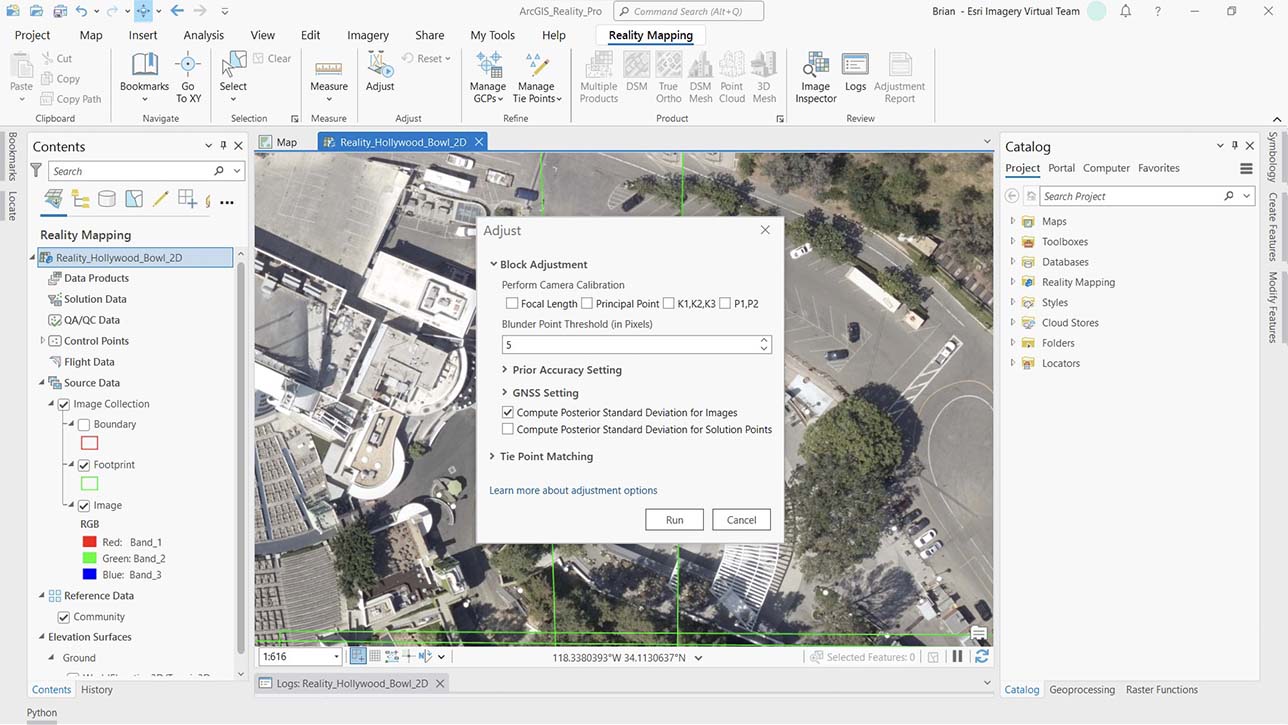Screen dimensions: 1288x725
Task: Click the Red Band_1 color swatch
Action: coord(89,542)
